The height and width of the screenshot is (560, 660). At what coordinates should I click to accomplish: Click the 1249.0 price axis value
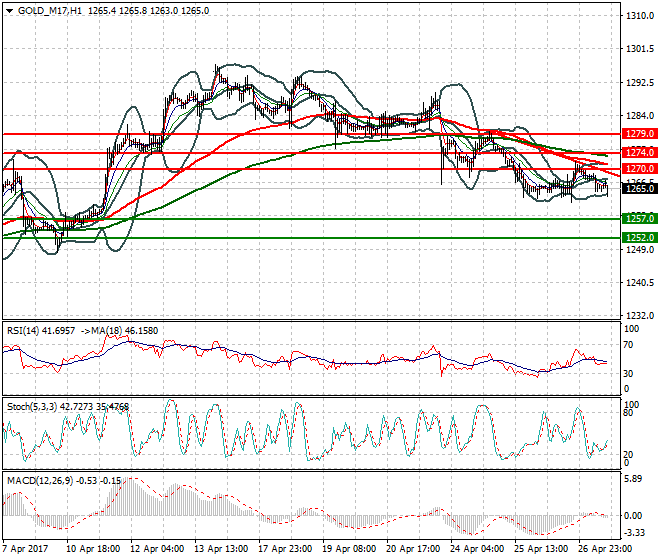(x=640, y=250)
